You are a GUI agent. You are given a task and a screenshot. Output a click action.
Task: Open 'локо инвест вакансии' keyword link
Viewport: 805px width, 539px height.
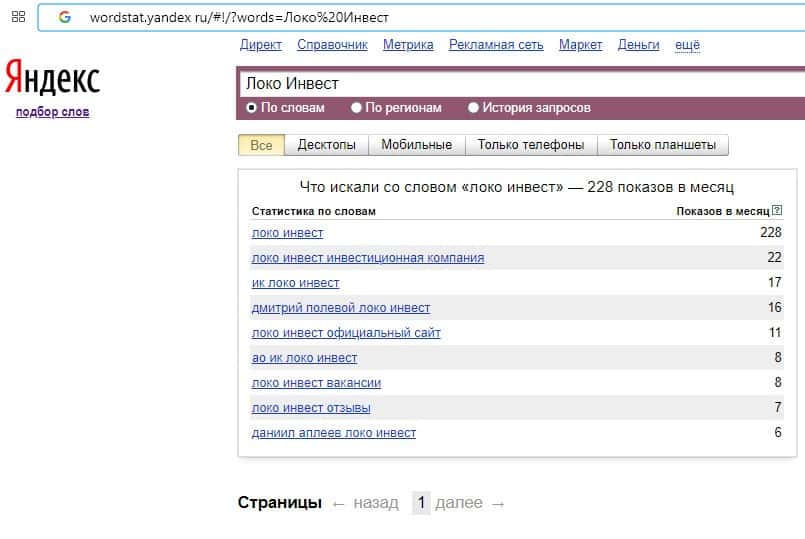click(x=316, y=383)
